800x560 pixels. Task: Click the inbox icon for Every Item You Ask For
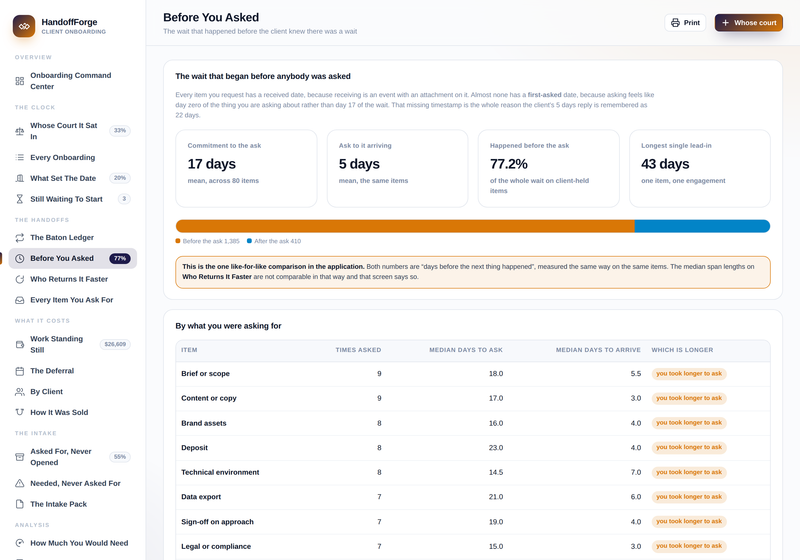(x=19, y=300)
